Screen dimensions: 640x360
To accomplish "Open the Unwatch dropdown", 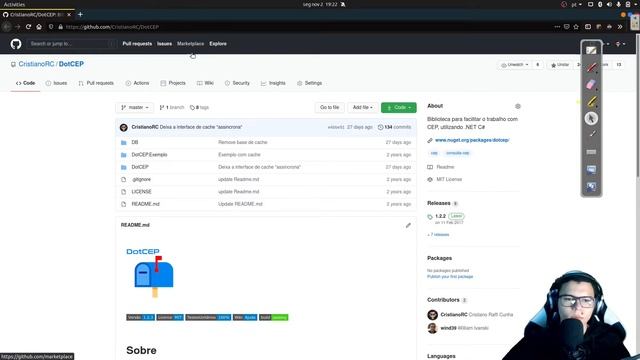I will click(x=515, y=65).
